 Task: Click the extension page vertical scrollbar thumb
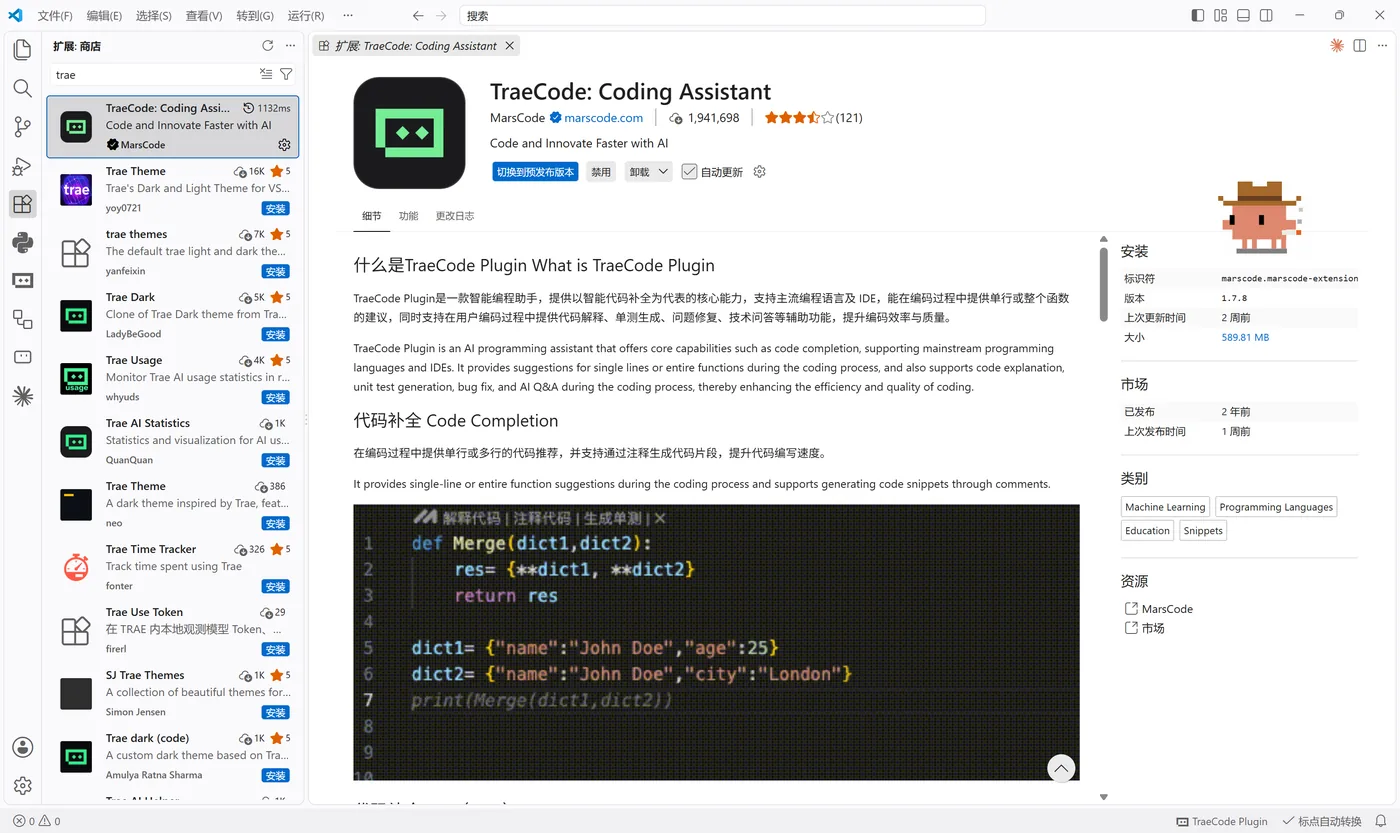point(1104,284)
